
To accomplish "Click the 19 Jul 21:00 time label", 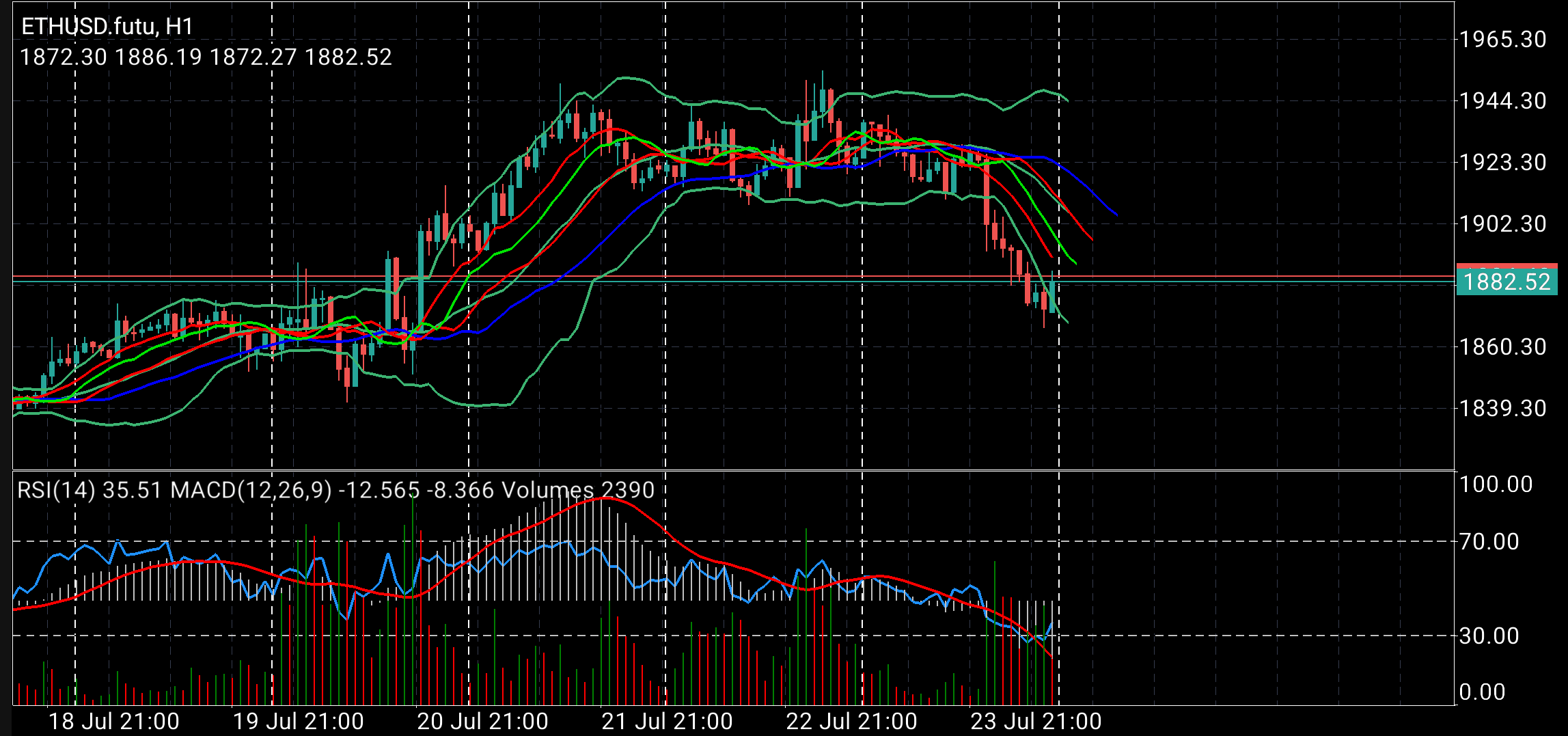I will coord(299,721).
